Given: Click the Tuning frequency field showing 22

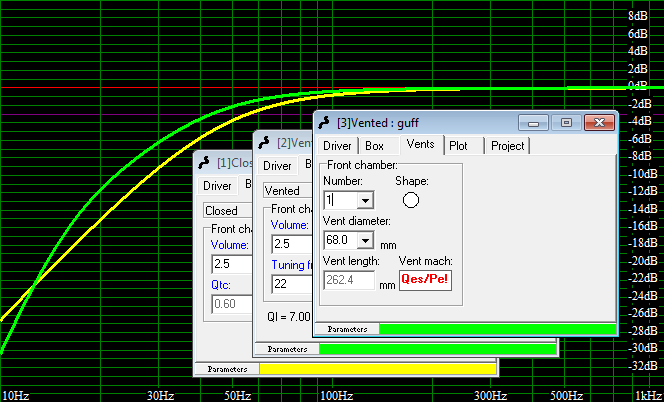Looking at the screenshot, I should 292,284.
